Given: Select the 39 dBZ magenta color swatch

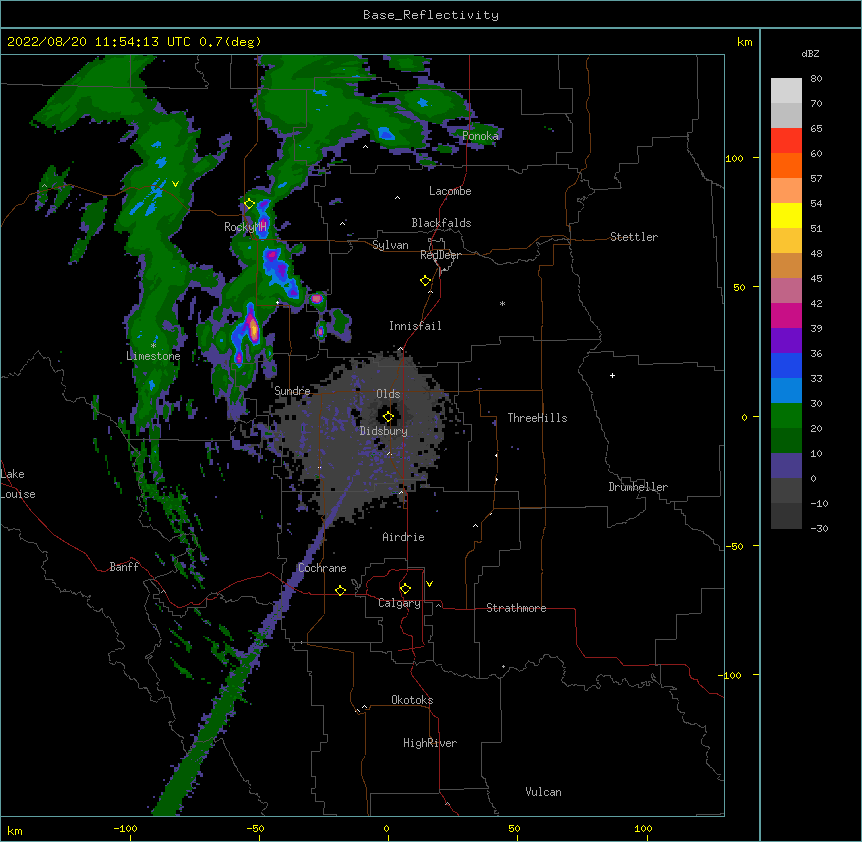Looking at the screenshot, I should tap(786, 315).
